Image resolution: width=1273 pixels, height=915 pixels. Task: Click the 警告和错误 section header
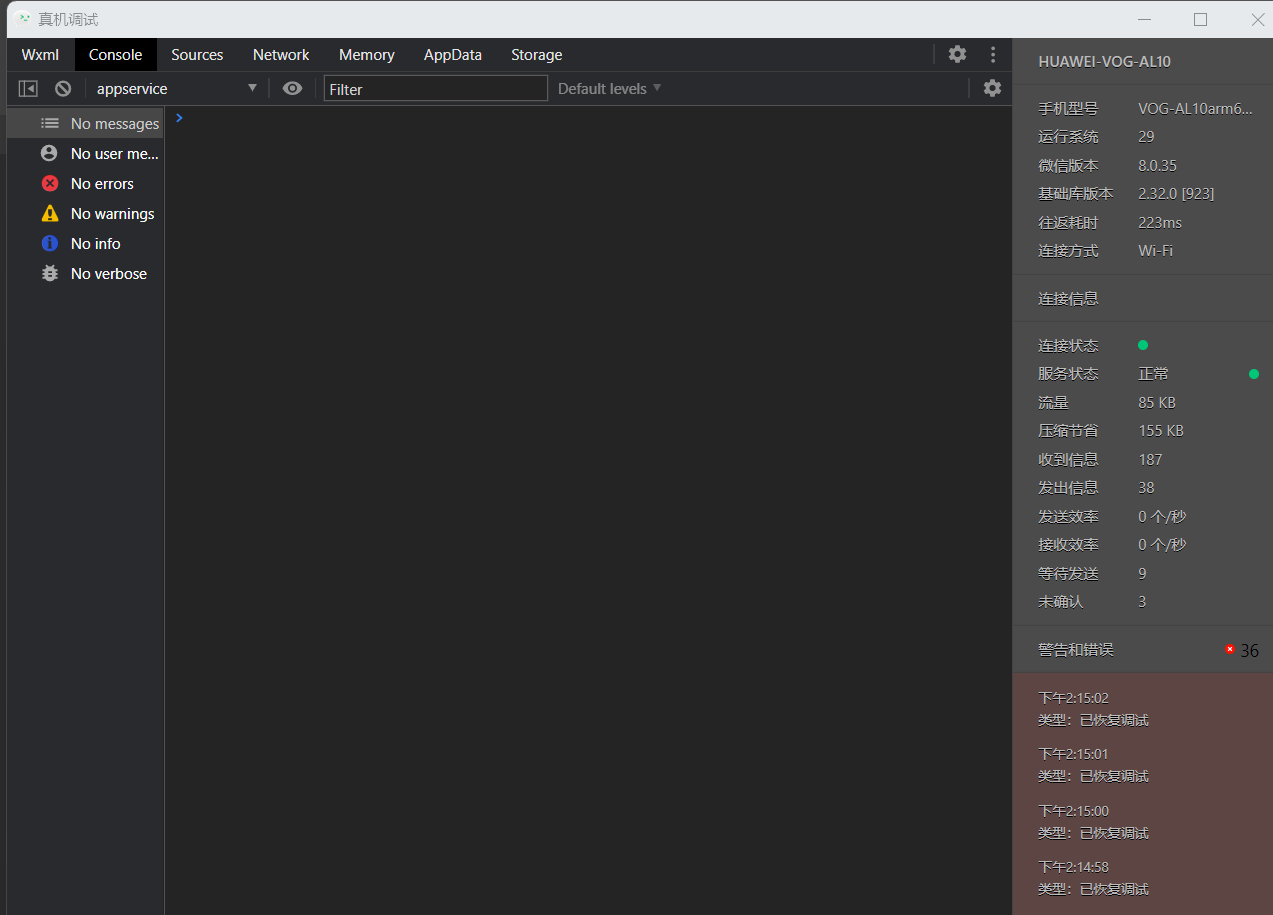pos(1075,650)
